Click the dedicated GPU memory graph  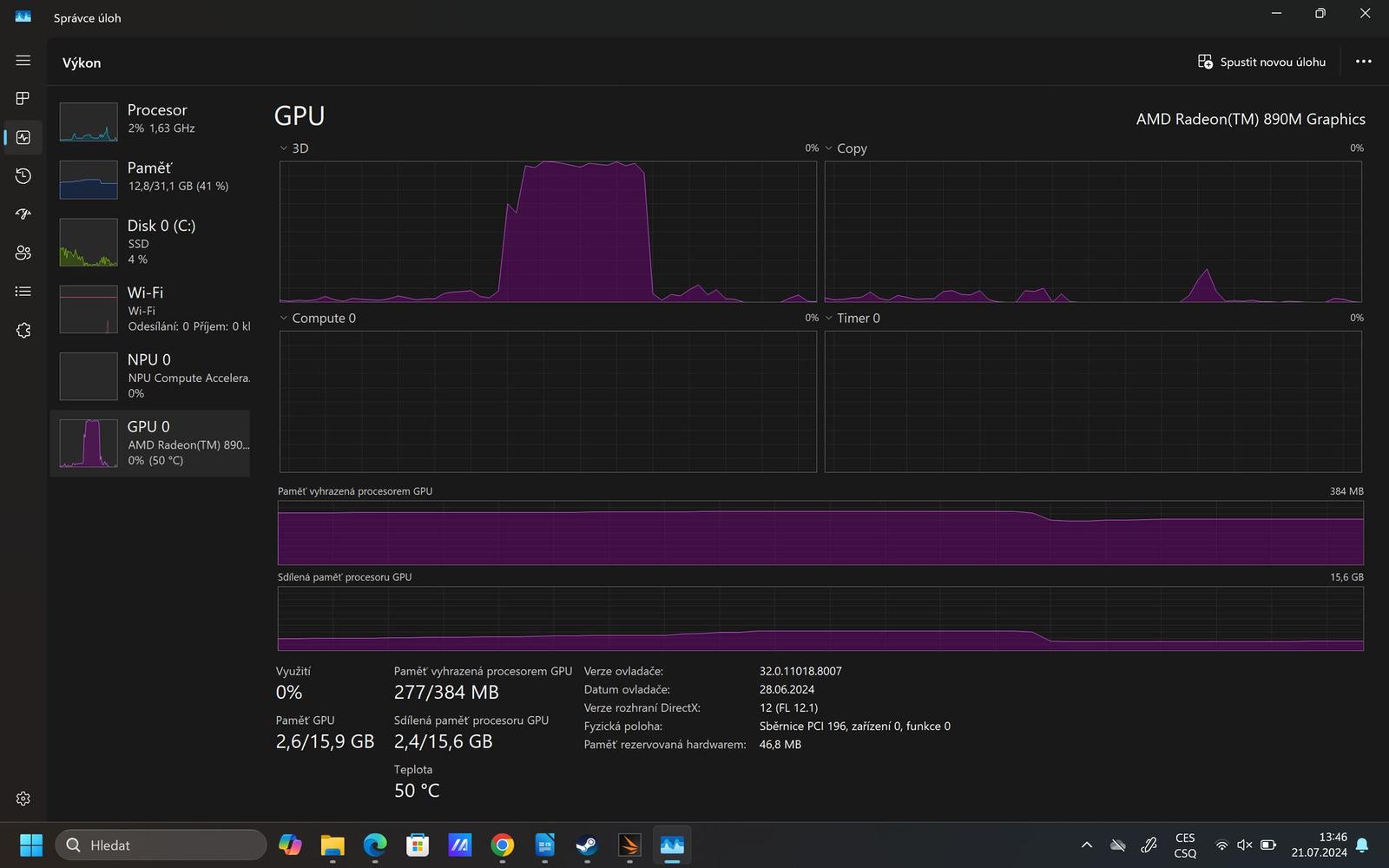tap(820, 533)
